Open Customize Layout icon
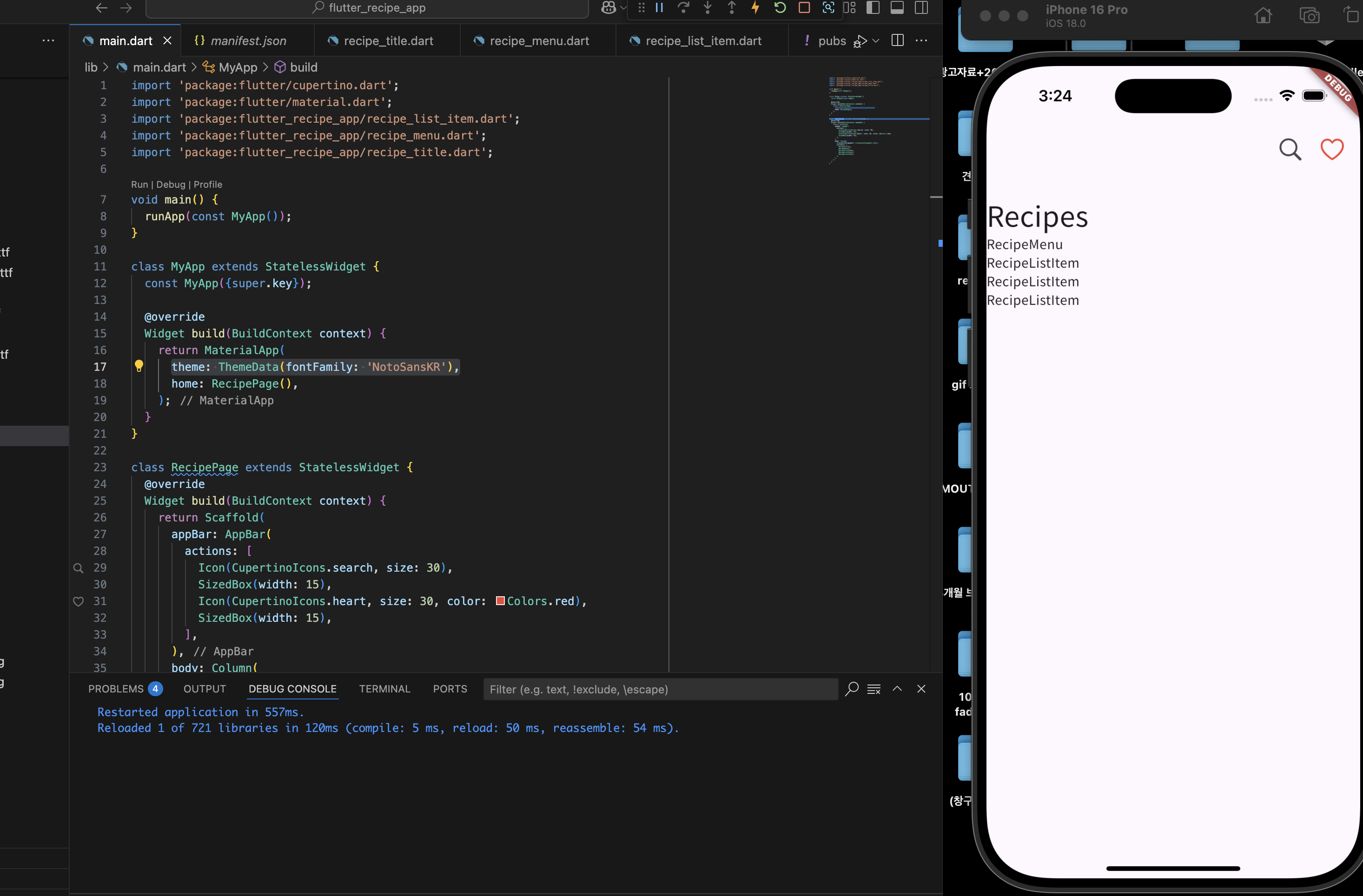Viewport: 1363px width, 896px height. (849, 7)
